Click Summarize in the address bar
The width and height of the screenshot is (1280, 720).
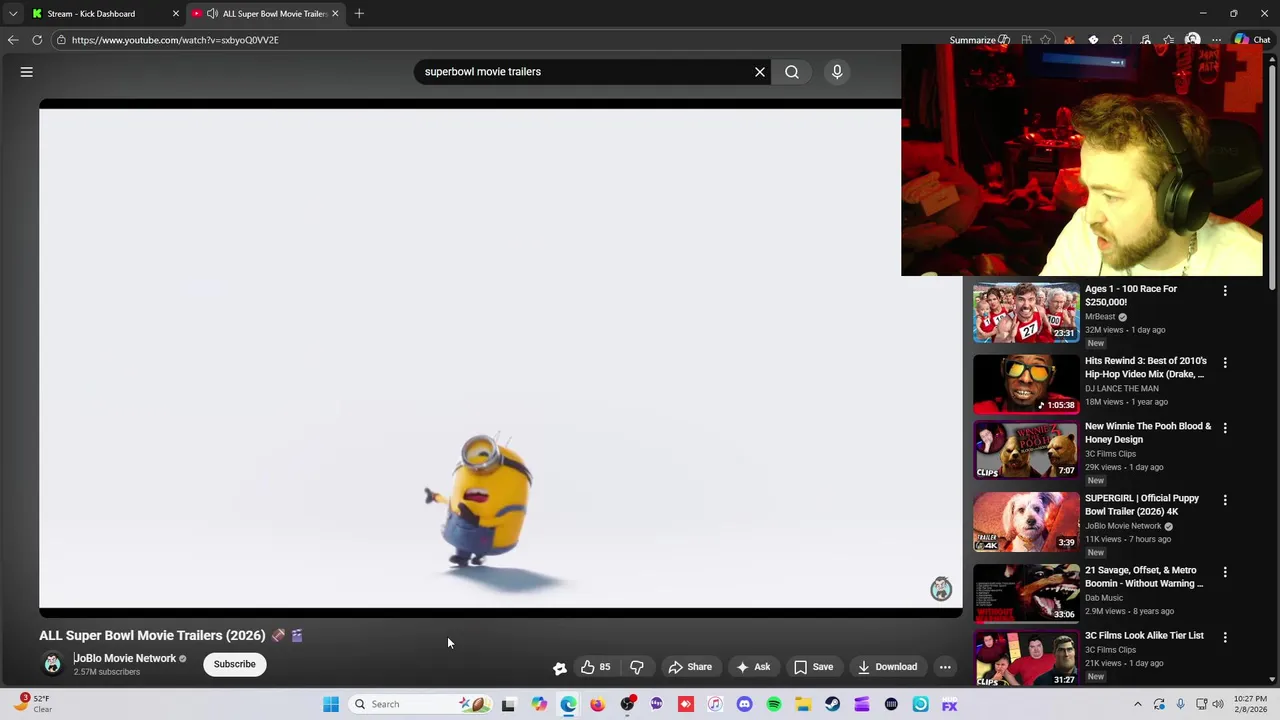(x=979, y=40)
